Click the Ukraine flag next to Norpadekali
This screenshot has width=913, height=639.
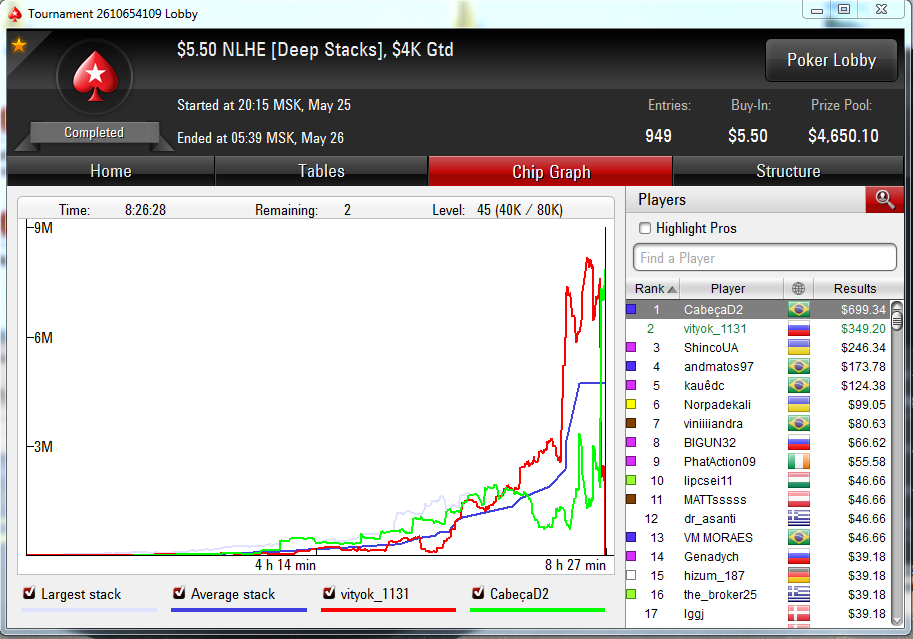798,405
